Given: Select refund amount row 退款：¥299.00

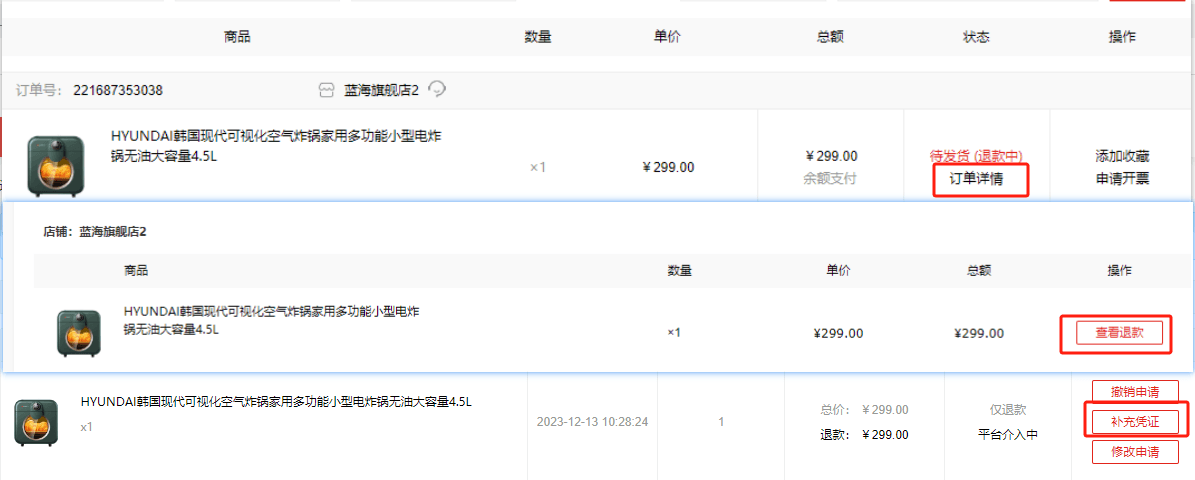Looking at the screenshot, I should [864, 435].
